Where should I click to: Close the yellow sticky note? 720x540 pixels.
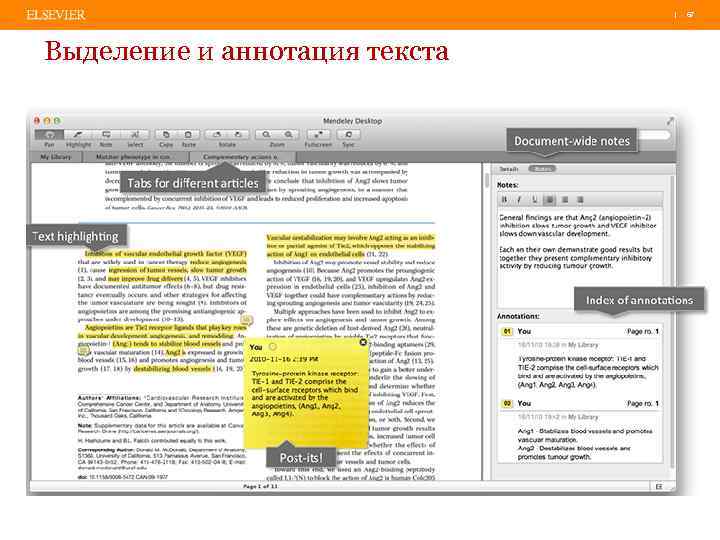363,342
